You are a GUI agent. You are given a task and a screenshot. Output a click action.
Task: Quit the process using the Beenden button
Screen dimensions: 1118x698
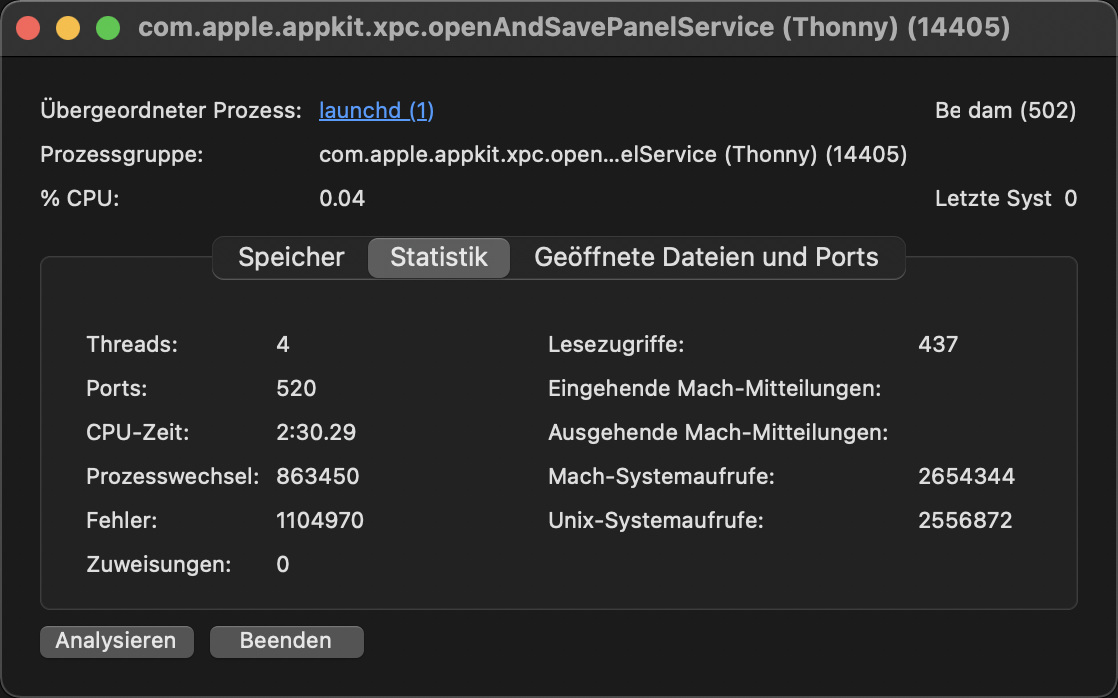(x=286, y=641)
